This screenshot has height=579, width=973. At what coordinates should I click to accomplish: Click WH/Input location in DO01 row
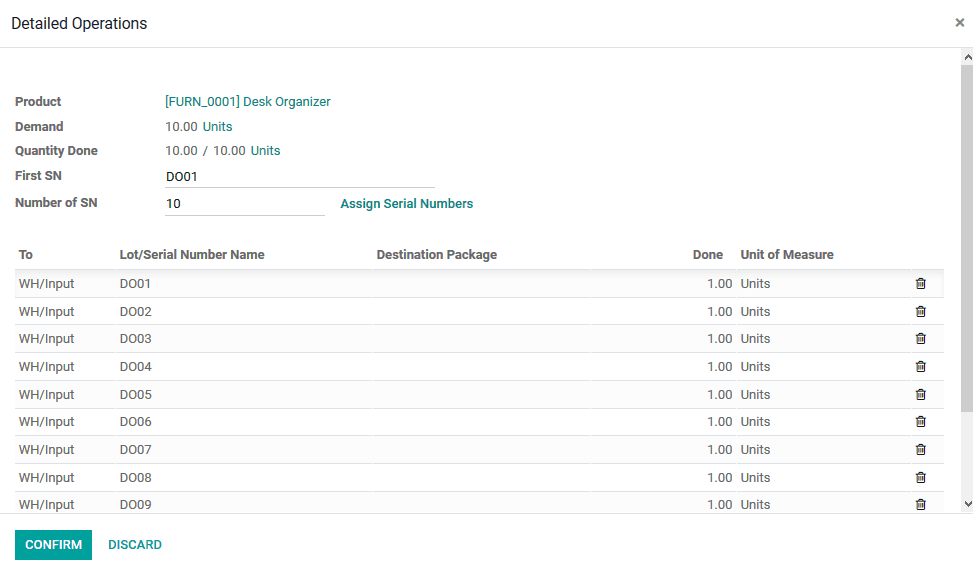click(47, 284)
